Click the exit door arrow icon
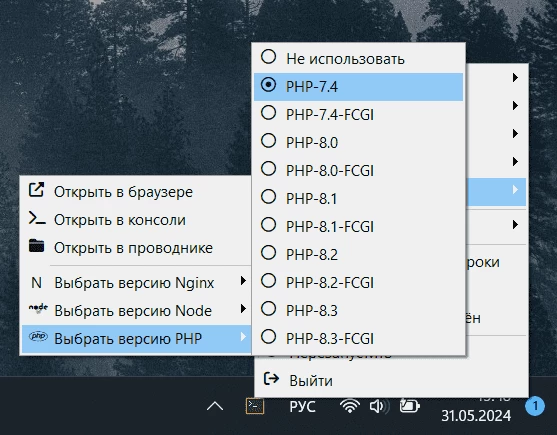Viewport: 557px width, 435px height. [272, 379]
